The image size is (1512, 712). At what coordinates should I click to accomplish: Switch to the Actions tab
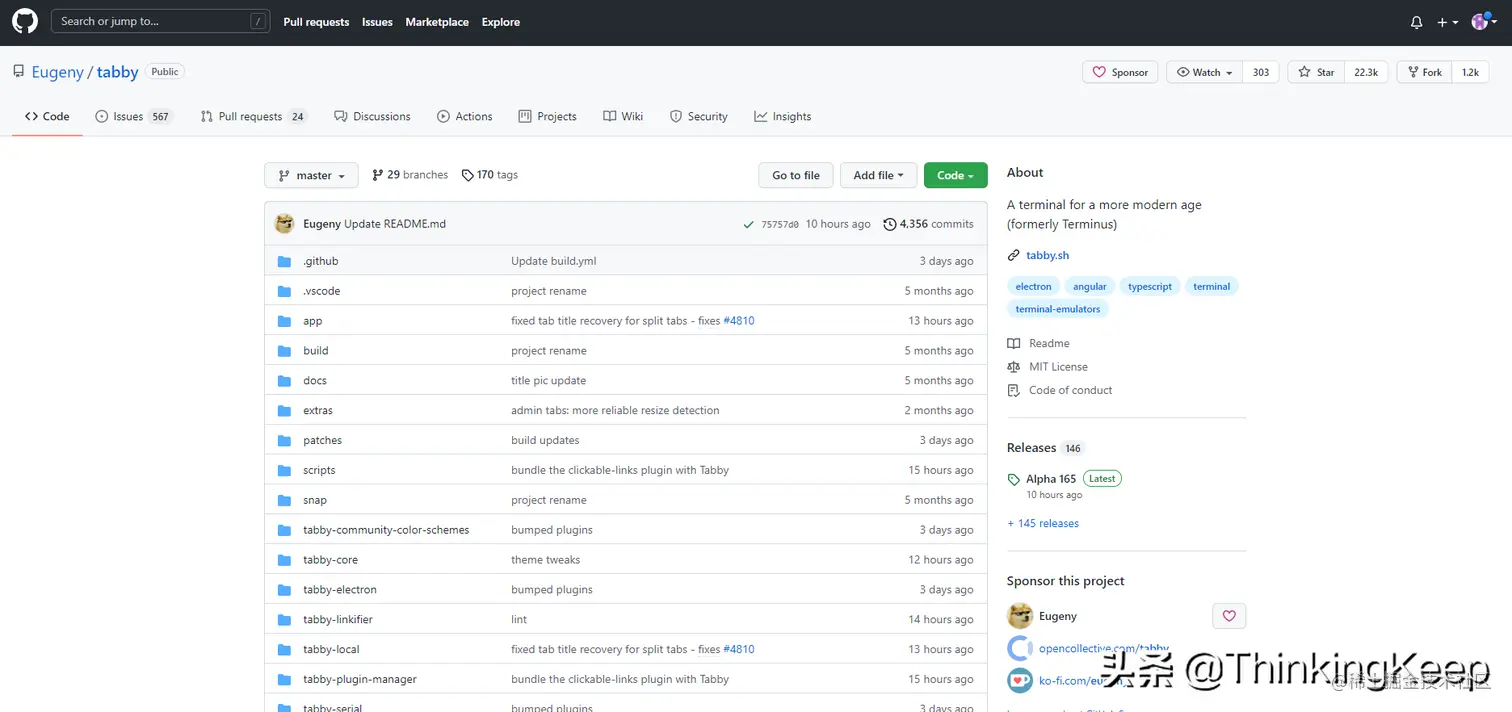pos(465,116)
